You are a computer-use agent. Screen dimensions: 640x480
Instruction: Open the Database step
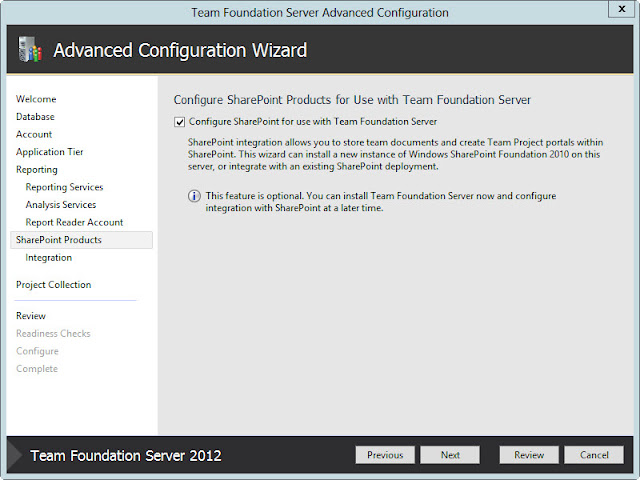35,117
